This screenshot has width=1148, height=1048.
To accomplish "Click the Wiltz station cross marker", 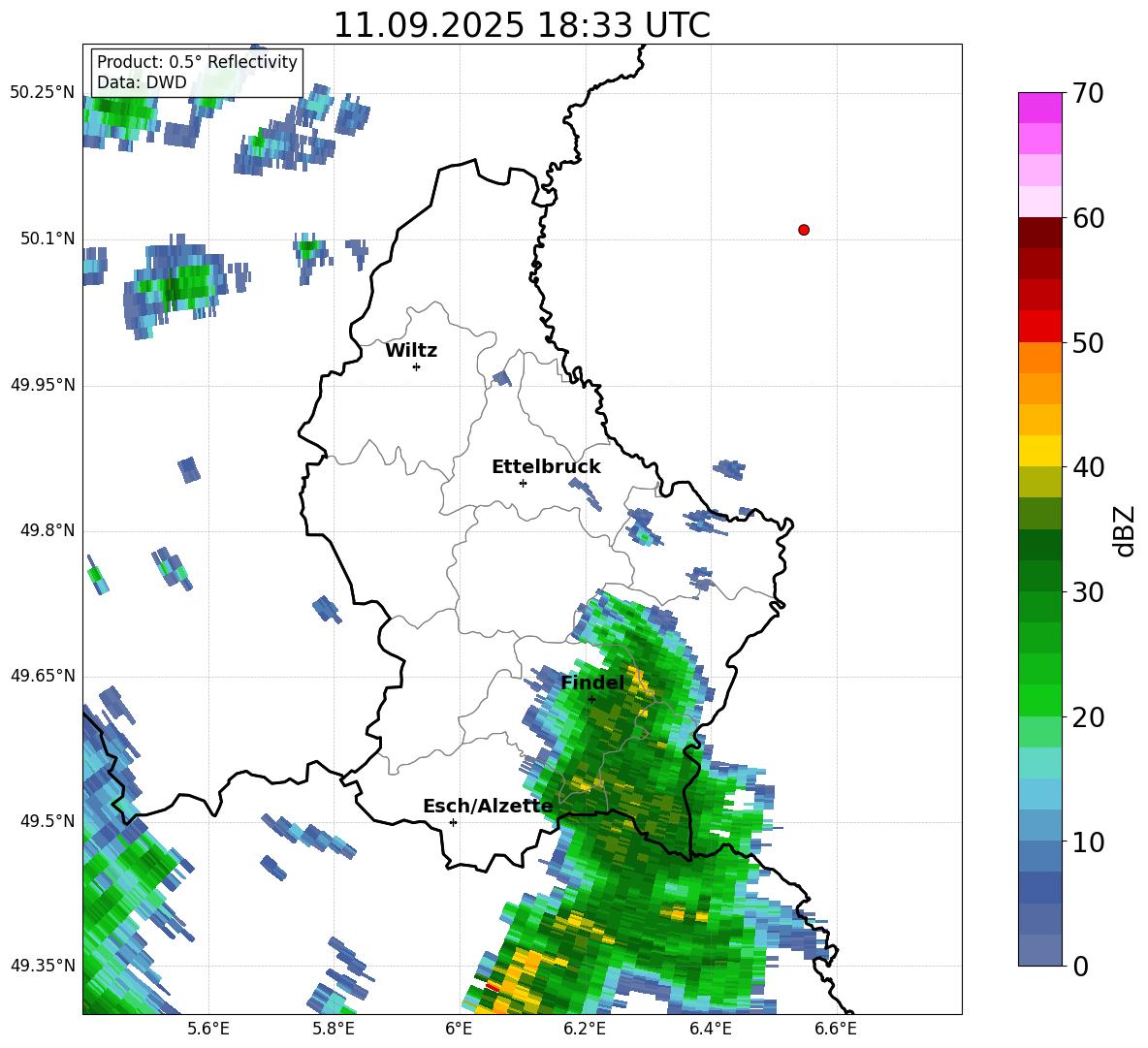I will (x=416, y=366).
